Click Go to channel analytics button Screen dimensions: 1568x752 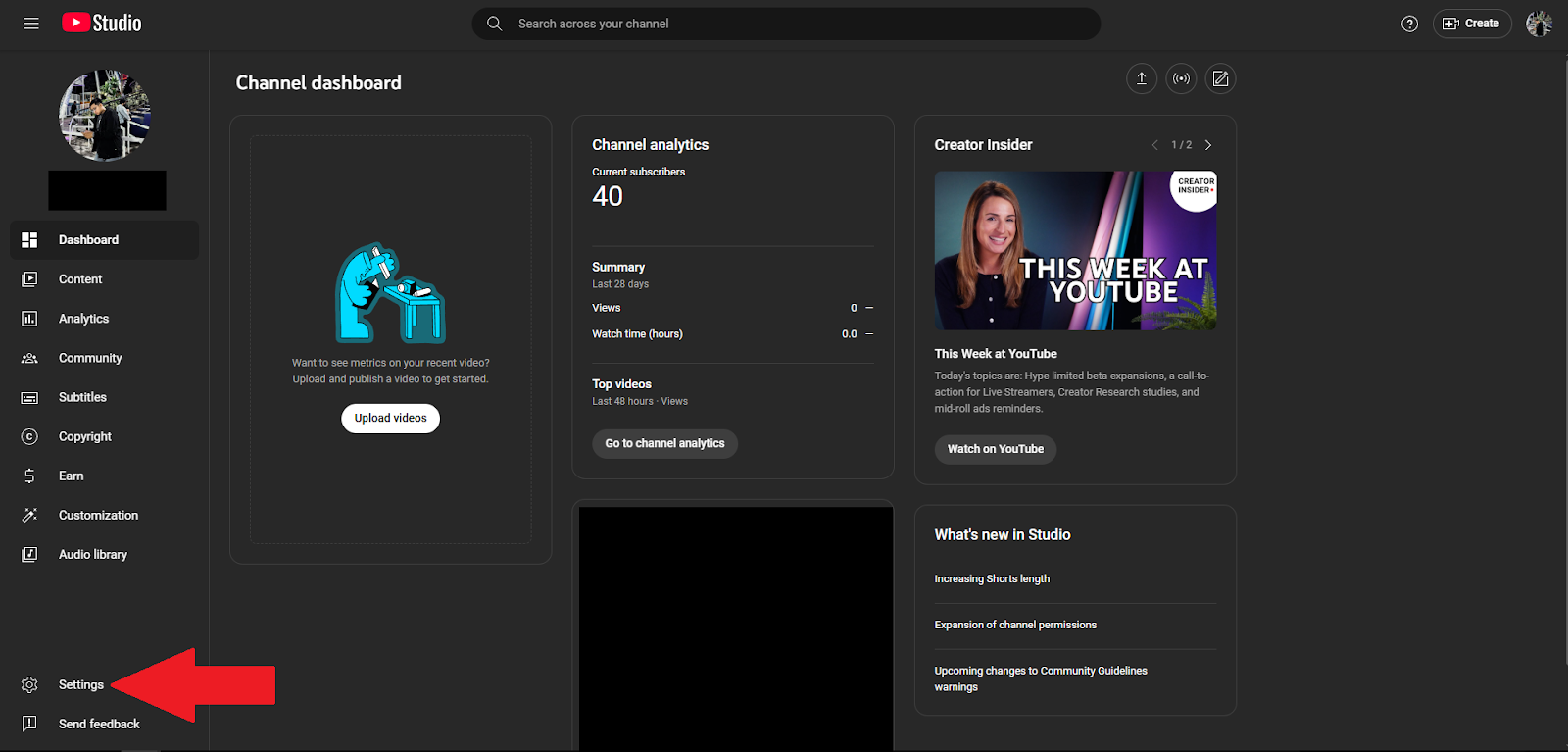click(x=664, y=443)
